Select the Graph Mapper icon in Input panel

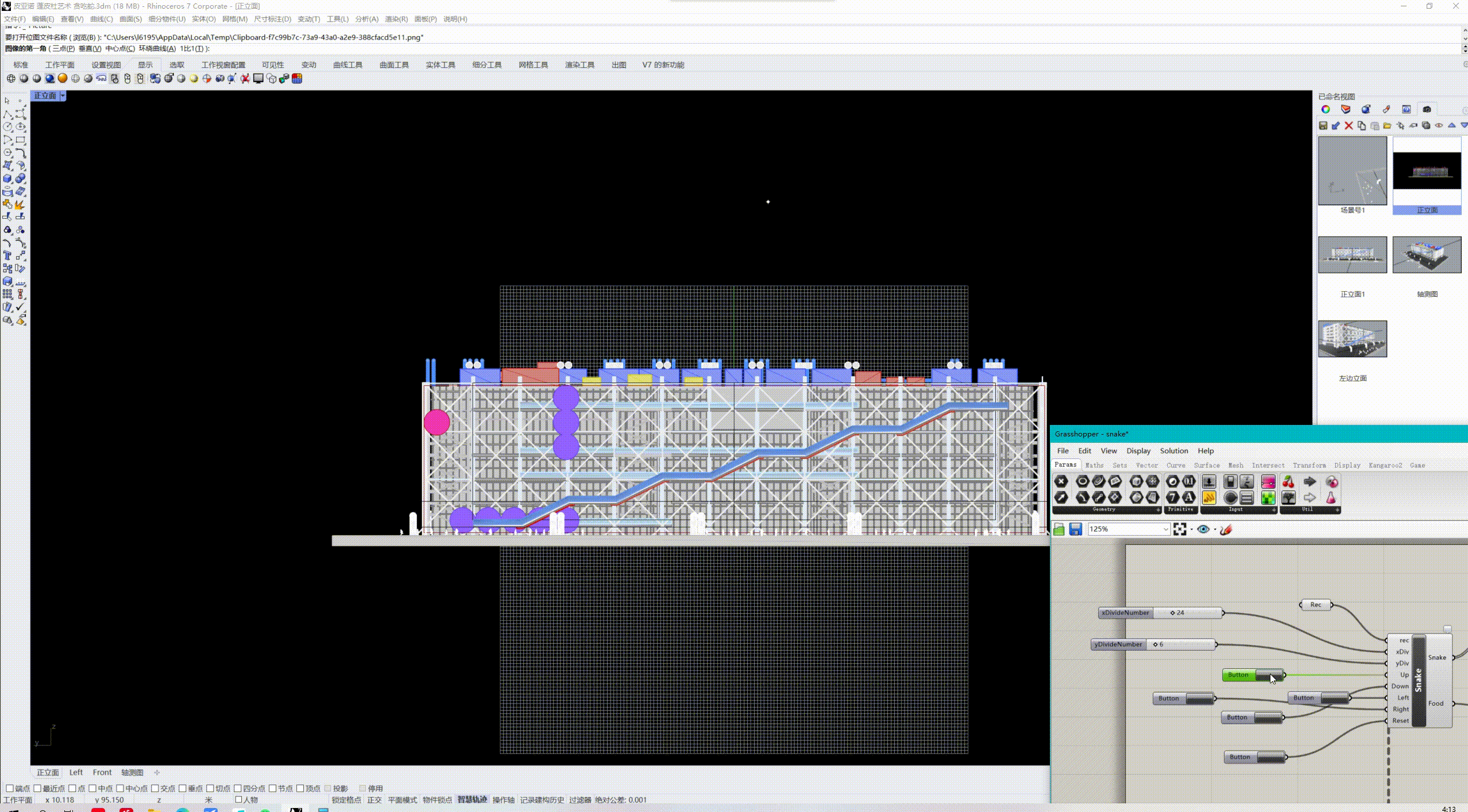click(1209, 498)
